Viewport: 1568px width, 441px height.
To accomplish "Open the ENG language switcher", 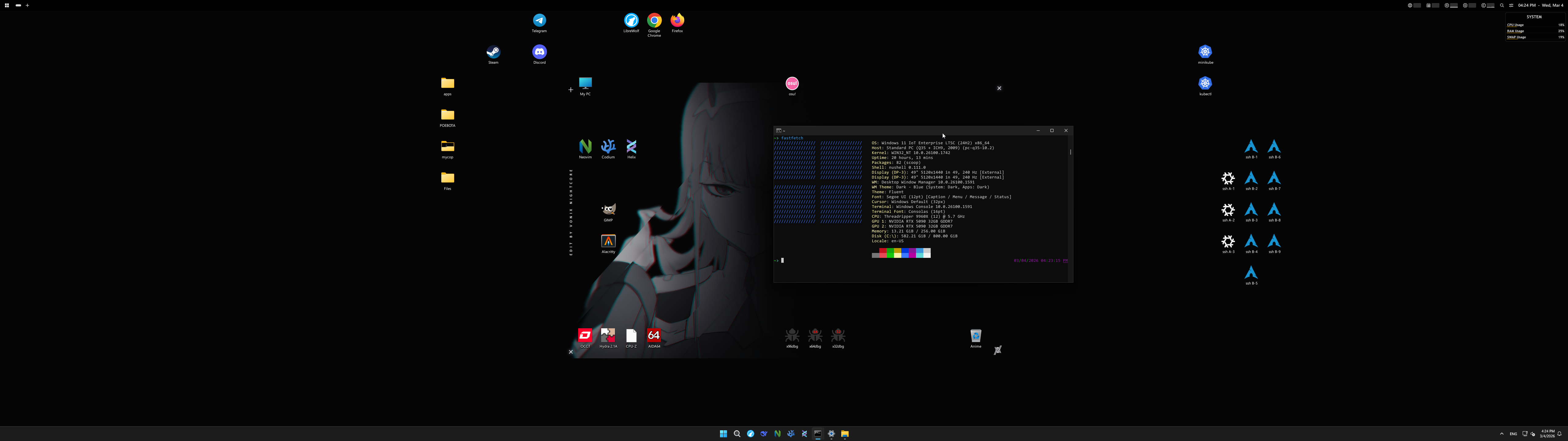I will point(1513,434).
